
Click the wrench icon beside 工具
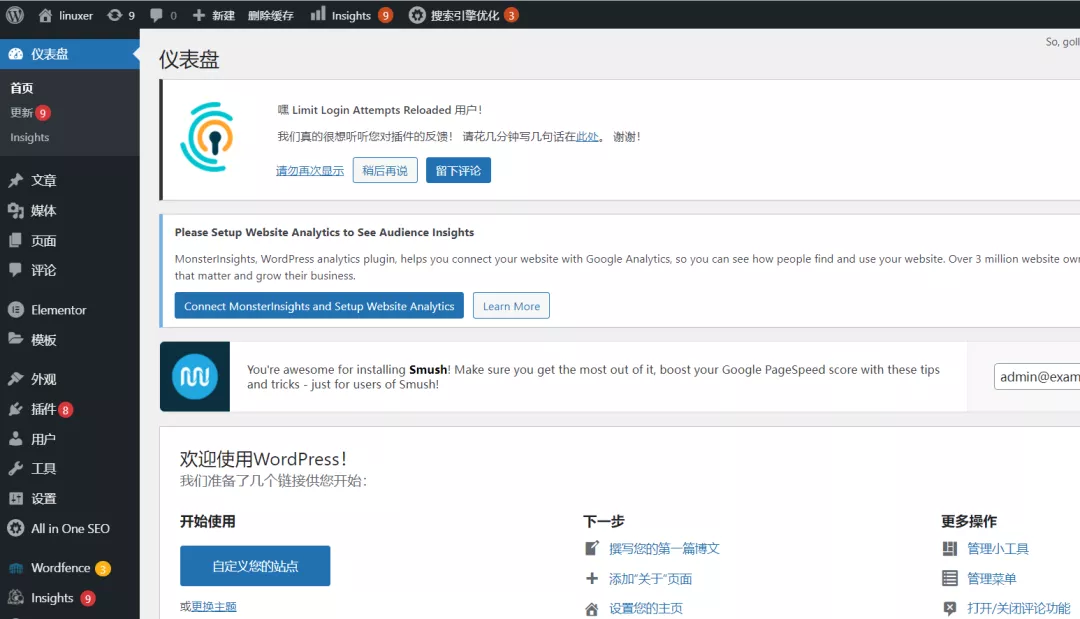[16, 468]
